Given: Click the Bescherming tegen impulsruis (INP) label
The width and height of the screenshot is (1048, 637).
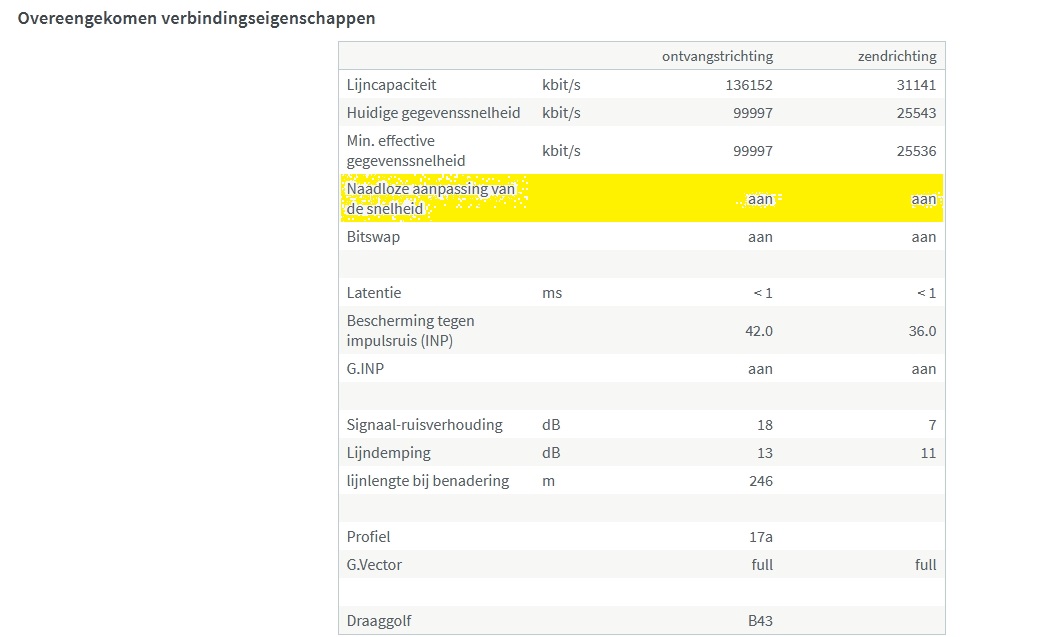Looking at the screenshot, I should point(410,330).
